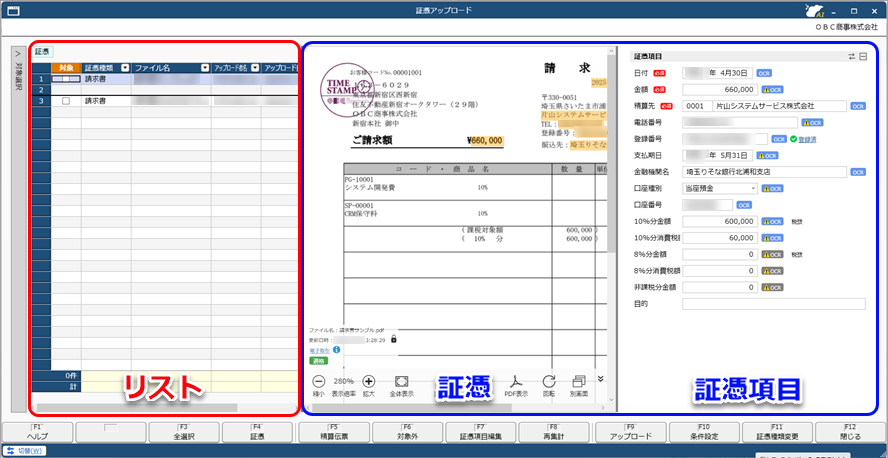
Task: Click the AI assistant icon in title bar
Action: tap(814, 10)
